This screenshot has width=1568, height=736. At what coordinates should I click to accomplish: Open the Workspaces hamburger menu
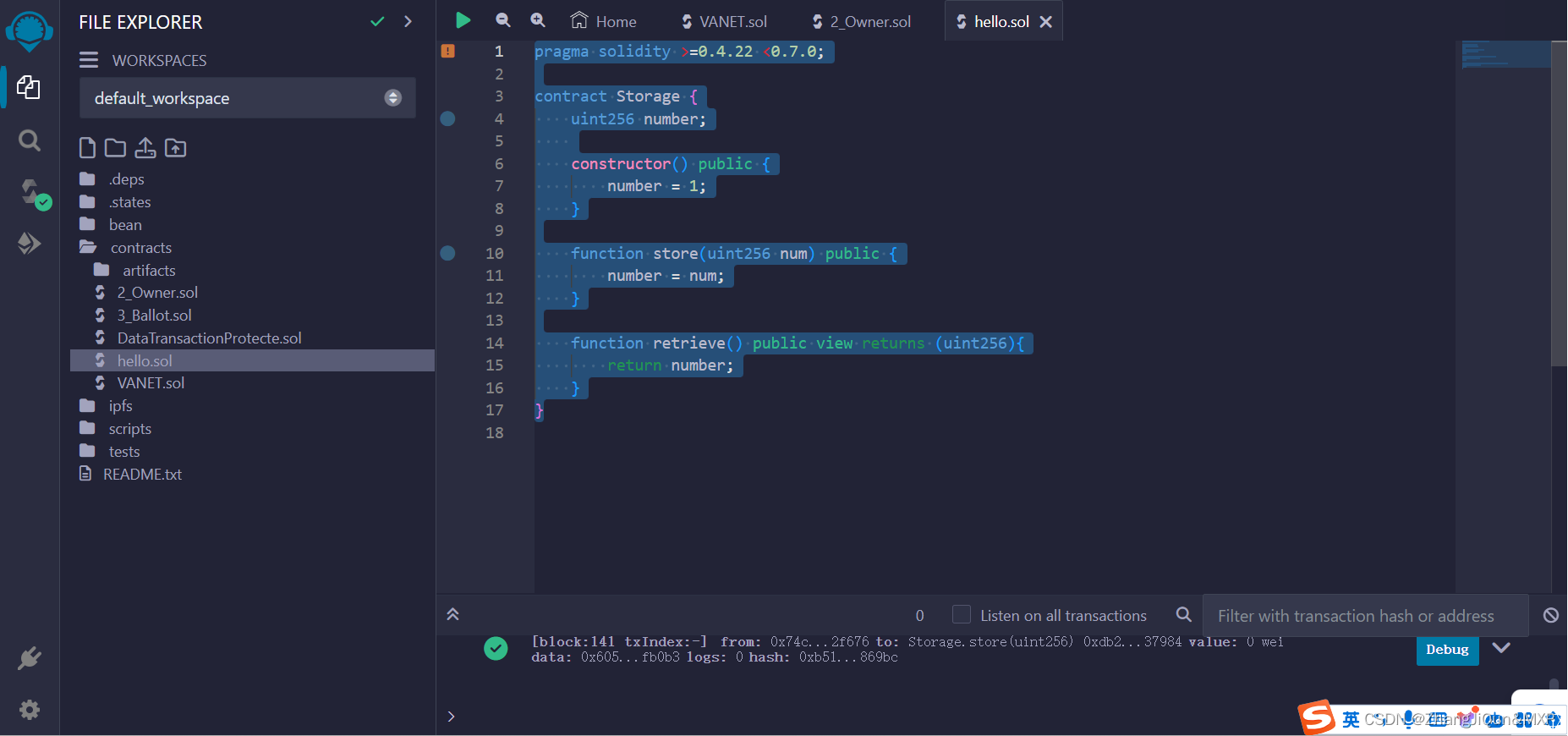coord(89,60)
